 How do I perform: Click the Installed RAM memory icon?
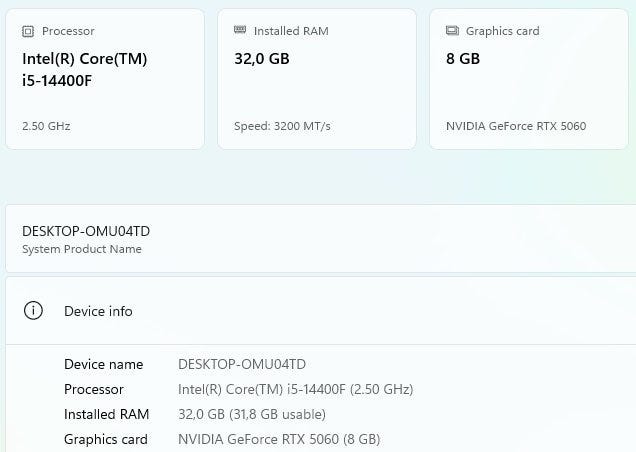tap(240, 30)
